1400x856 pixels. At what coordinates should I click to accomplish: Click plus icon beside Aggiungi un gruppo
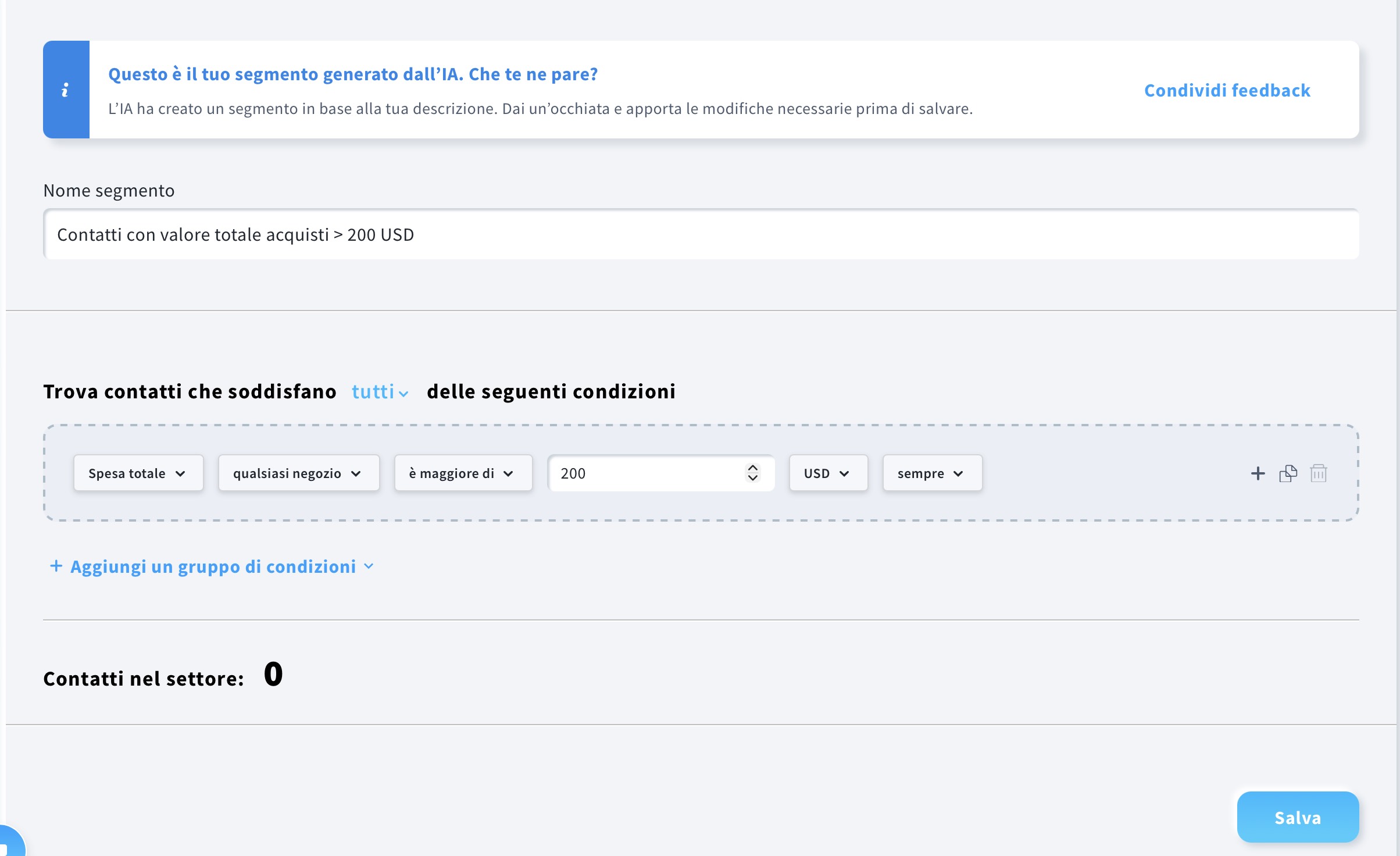pos(56,566)
